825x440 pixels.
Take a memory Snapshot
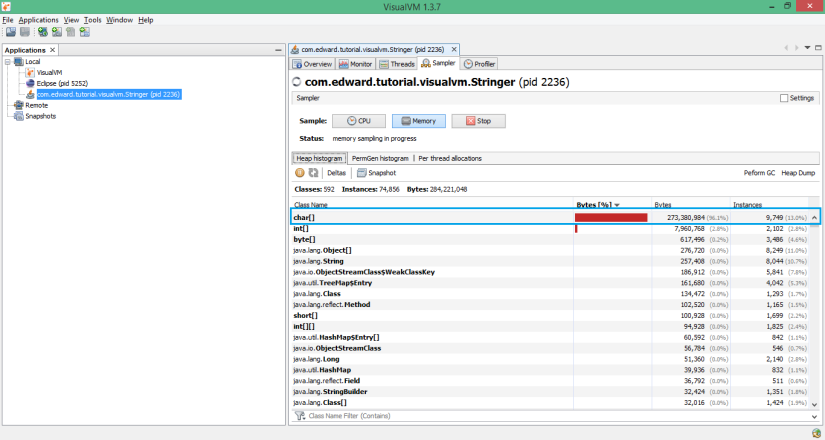click(x=375, y=173)
